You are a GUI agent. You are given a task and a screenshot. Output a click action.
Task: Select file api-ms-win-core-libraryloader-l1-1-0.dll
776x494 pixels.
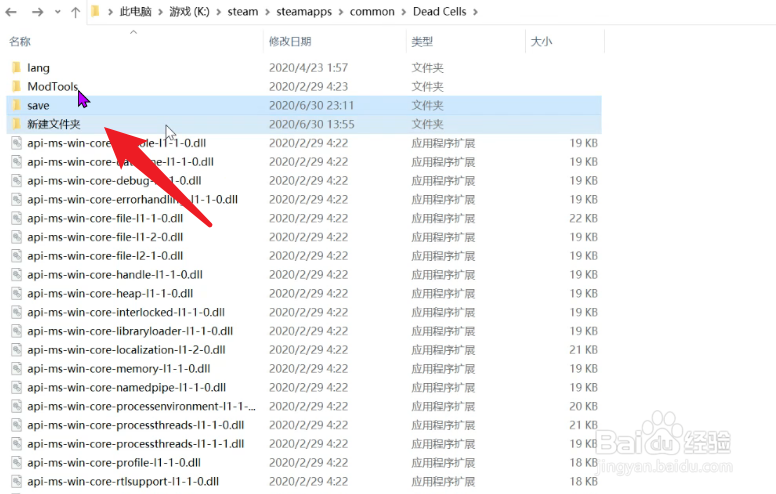click(x=130, y=331)
